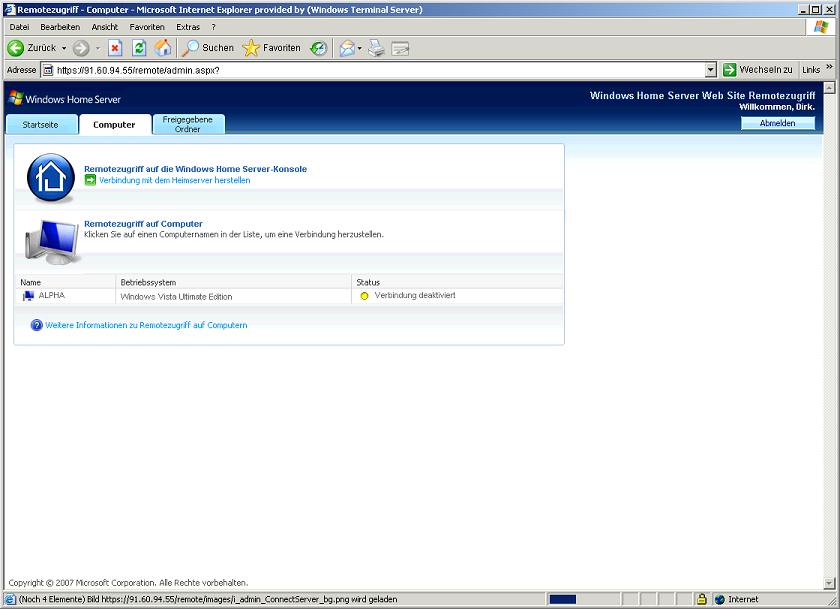
Task: Click the printer icon in toolbar
Action: [x=376, y=48]
